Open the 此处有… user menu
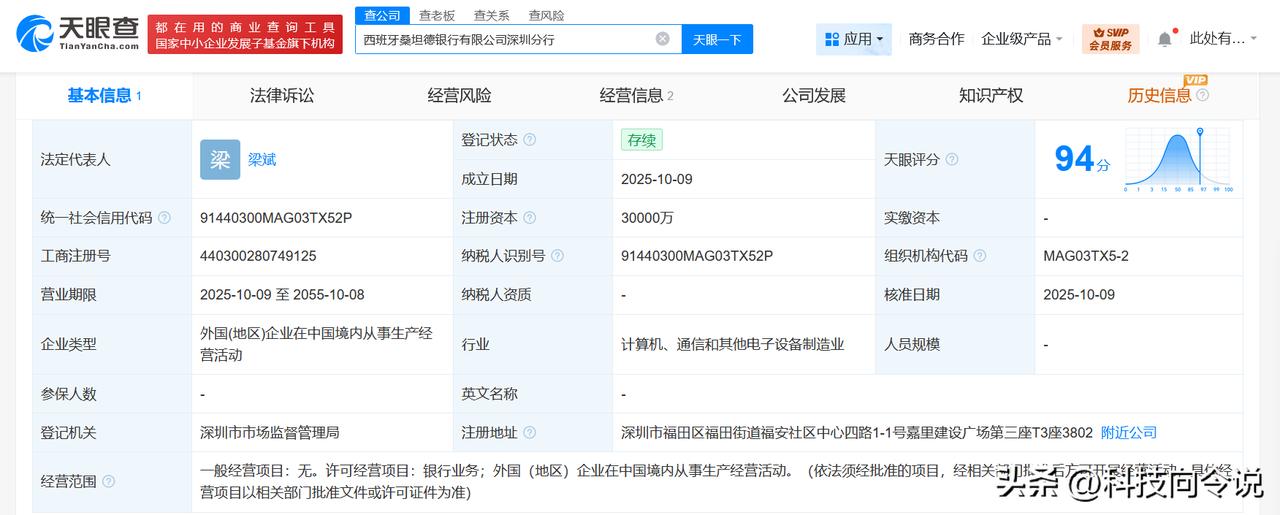Viewport: 1280px width, 515px height. click(x=1225, y=39)
